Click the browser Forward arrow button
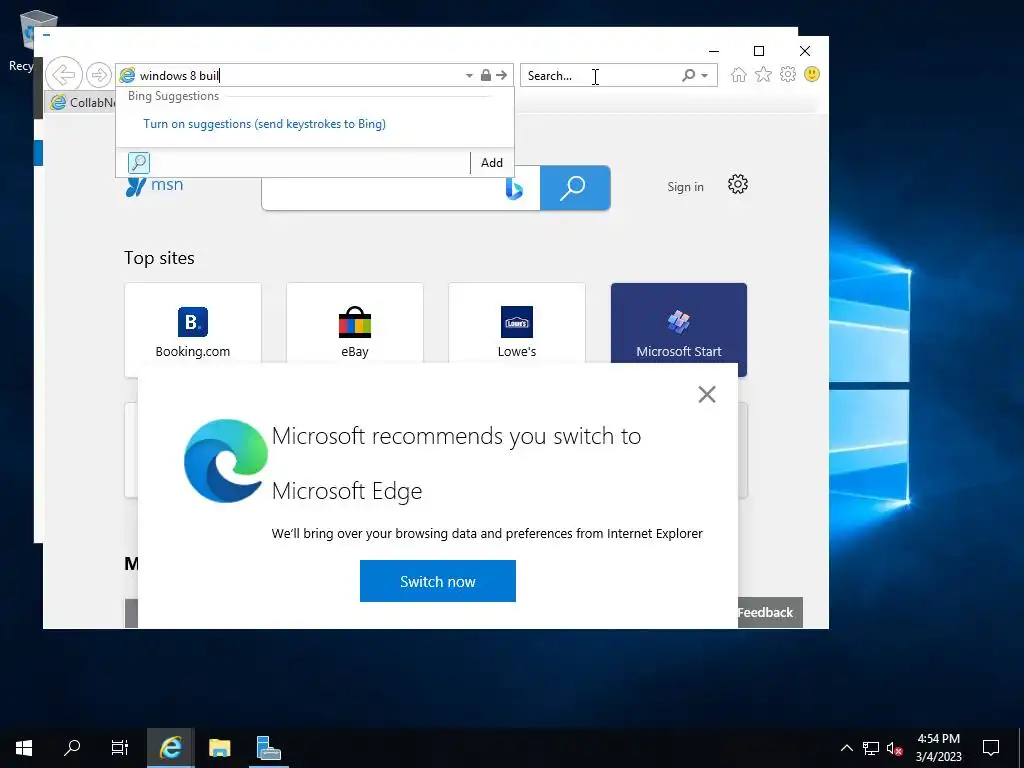Screen dimensions: 1024x768 pos(99,75)
